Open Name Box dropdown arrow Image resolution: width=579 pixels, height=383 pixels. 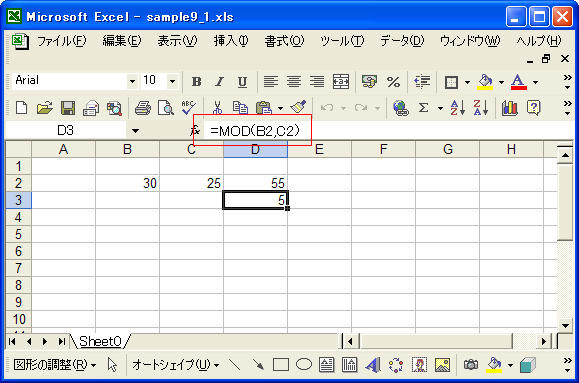pos(136,130)
